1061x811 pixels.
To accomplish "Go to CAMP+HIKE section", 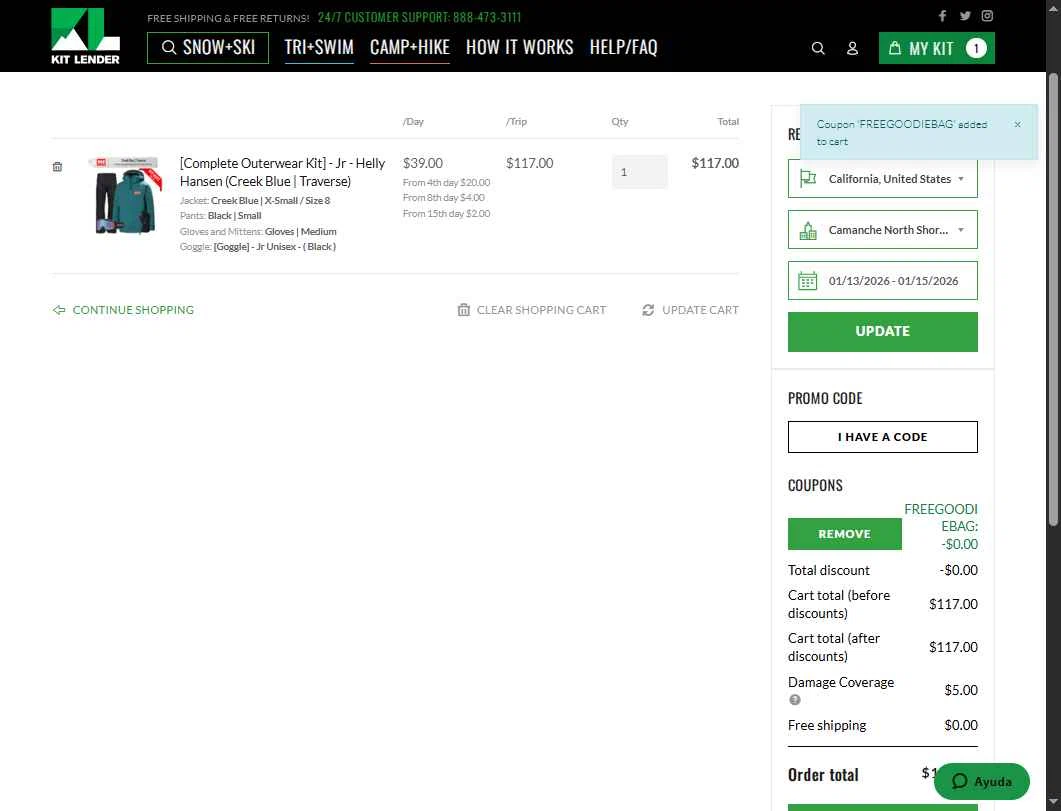I will pyautogui.click(x=409, y=47).
